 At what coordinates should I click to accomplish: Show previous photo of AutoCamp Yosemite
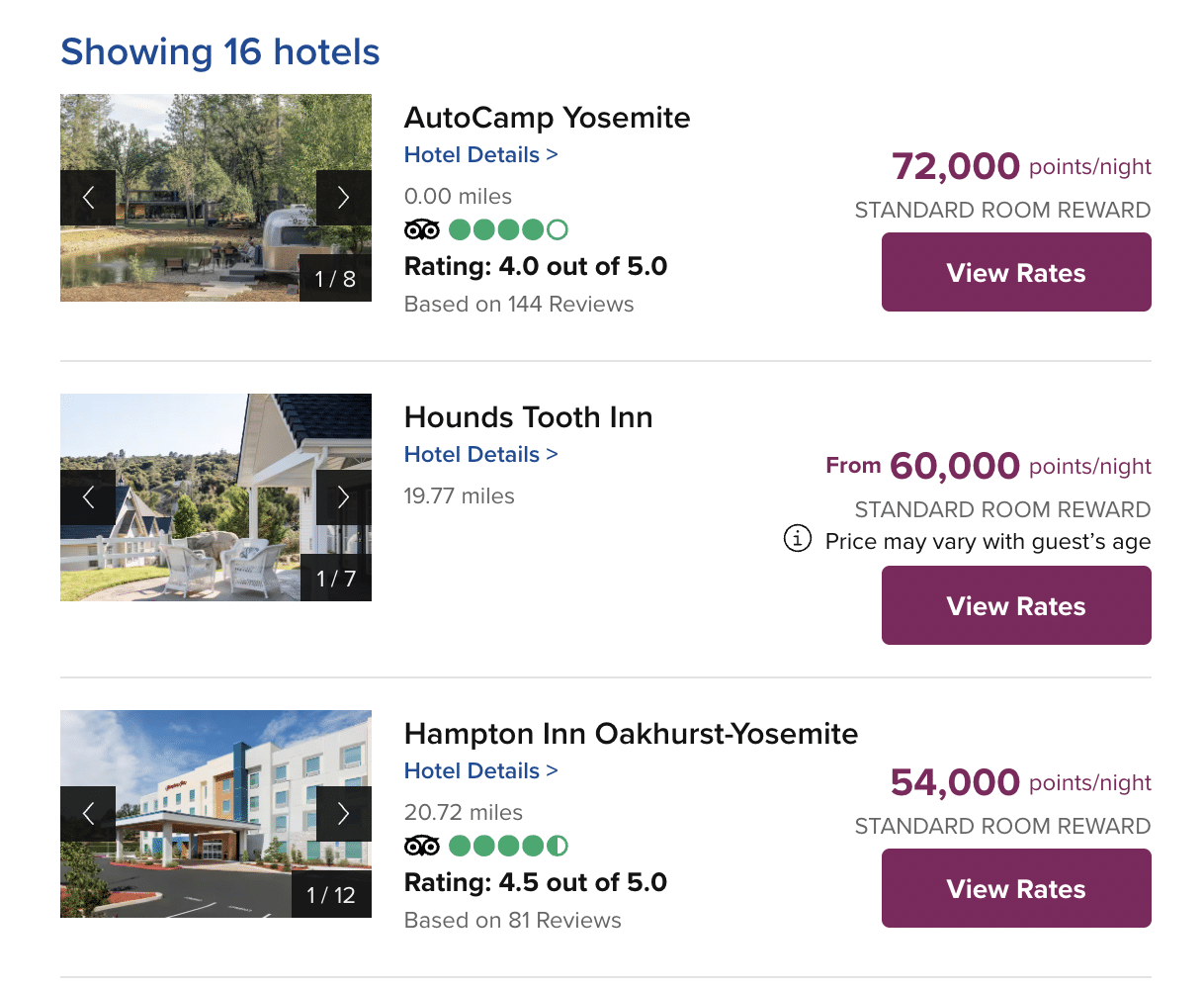click(x=88, y=198)
